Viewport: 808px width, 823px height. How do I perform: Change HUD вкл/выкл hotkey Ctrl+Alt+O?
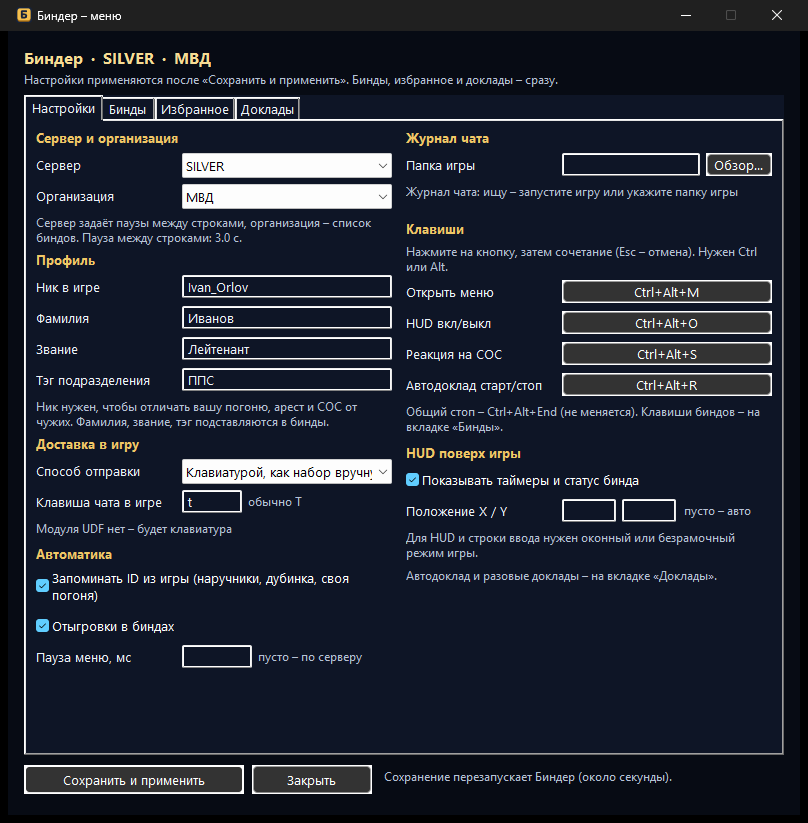(x=667, y=323)
